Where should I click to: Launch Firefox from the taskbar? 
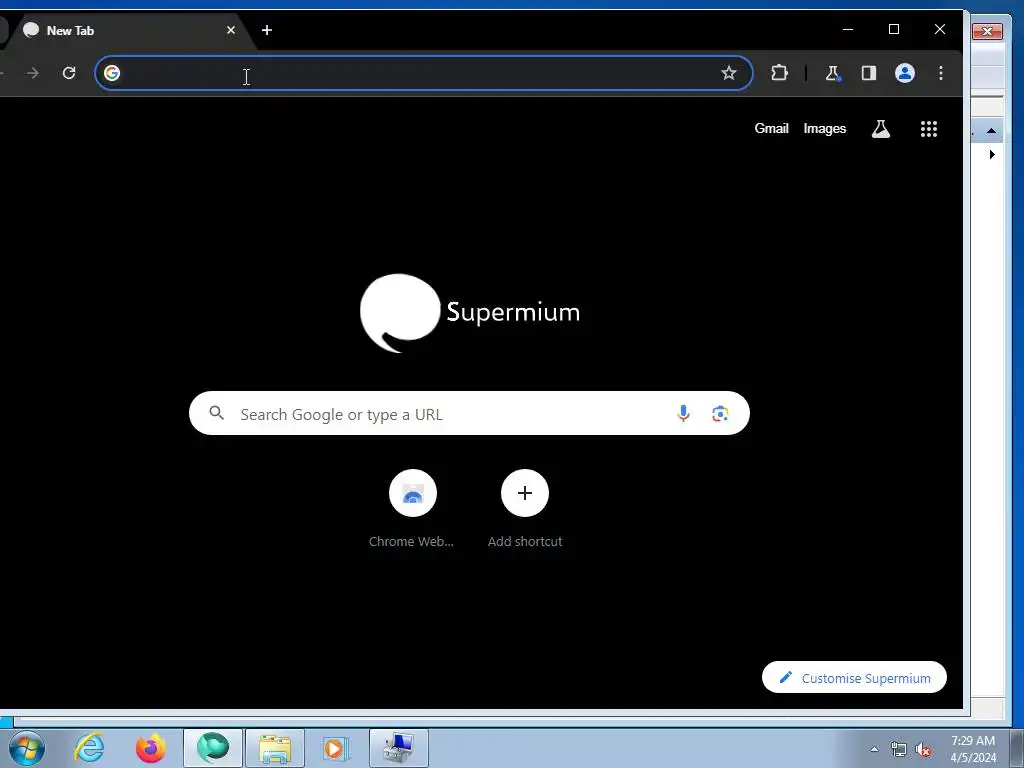pyautogui.click(x=151, y=748)
